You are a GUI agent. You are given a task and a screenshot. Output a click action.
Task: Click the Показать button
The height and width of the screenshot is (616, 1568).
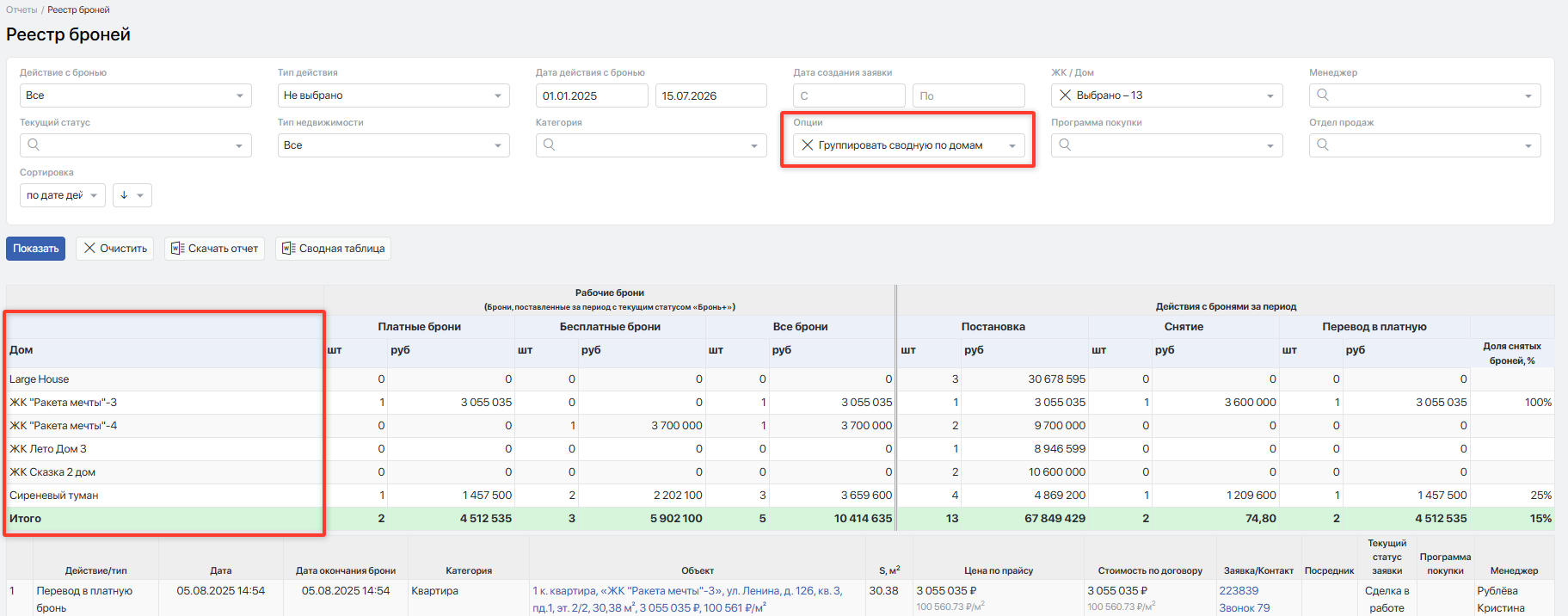coord(36,249)
